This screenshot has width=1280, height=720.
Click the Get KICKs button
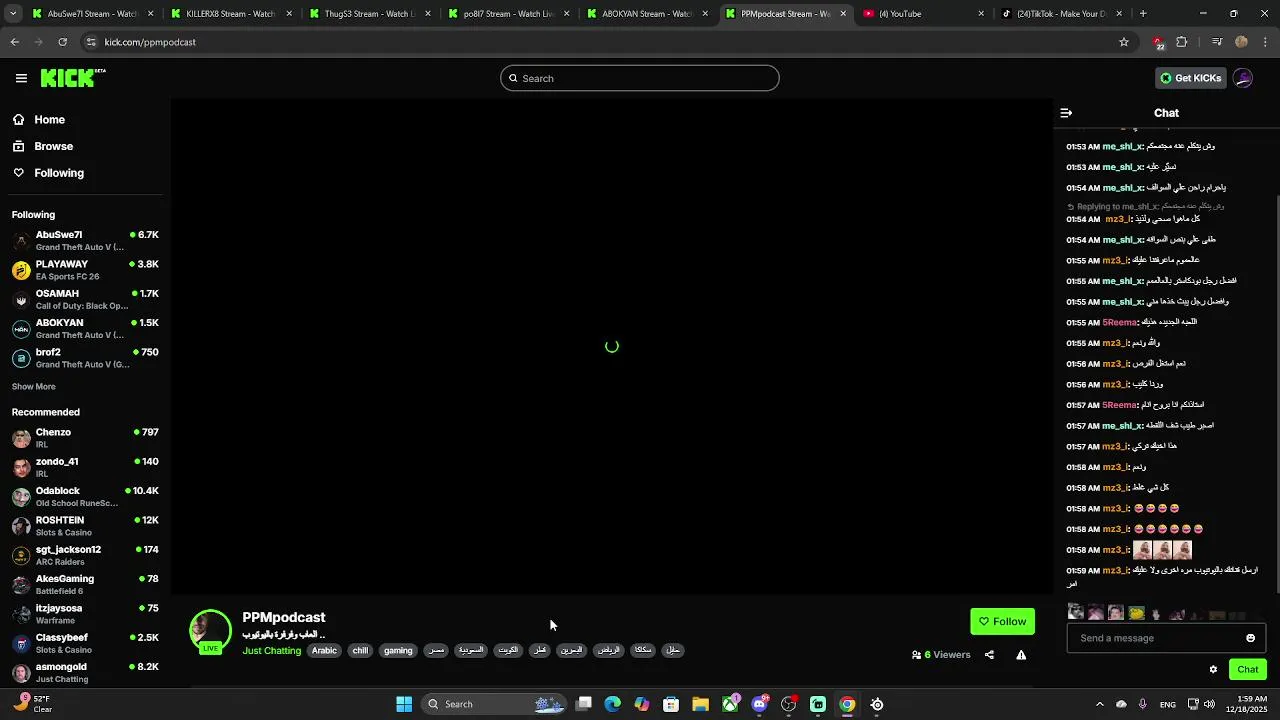pos(1190,78)
